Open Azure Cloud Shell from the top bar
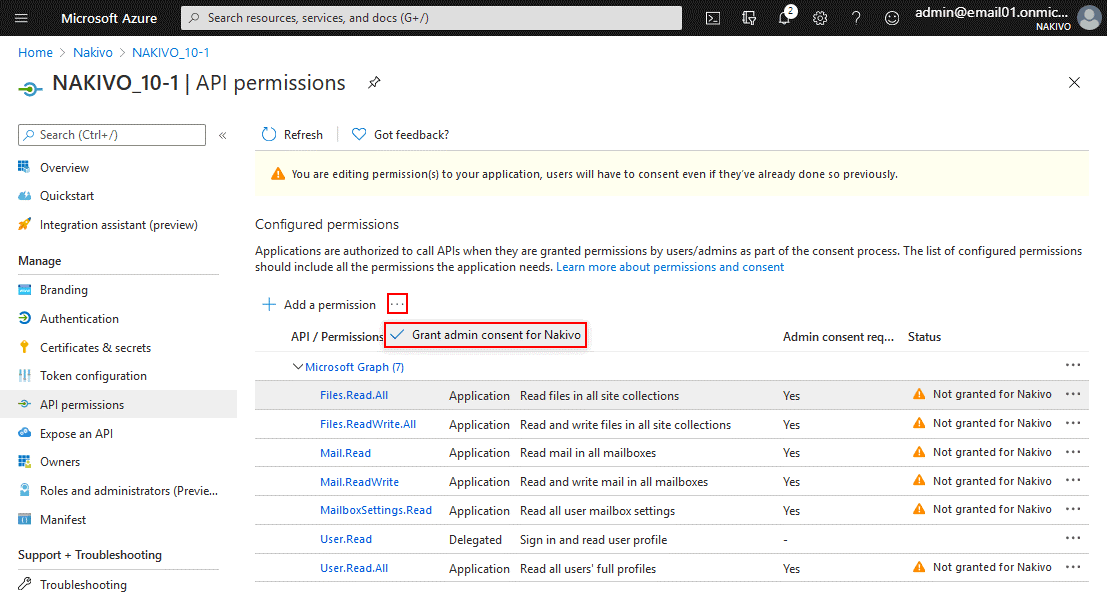1107x600 pixels. [712, 17]
